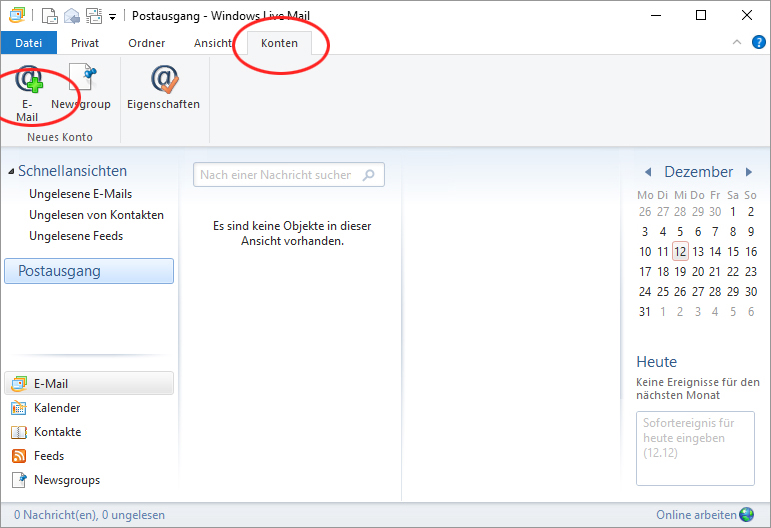The height and width of the screenshot is (528, 771).
Task: Click the Sofortereignis entry box
Action: point(695,447)
